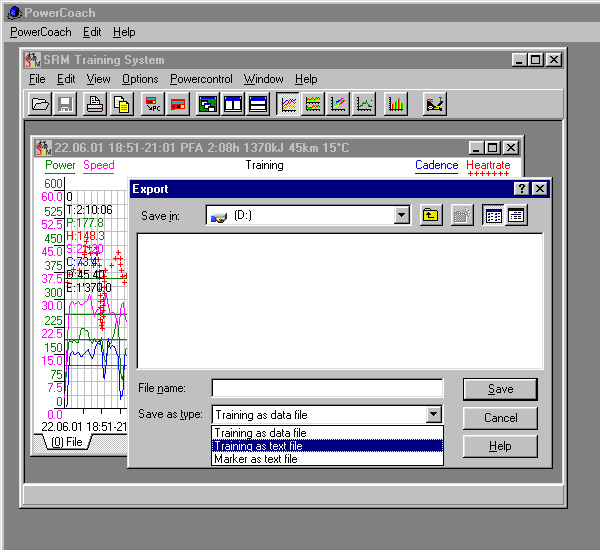Click the Up One Level folder icon
The height and width of the screenshot is (550, 600).
click(431, 215)
